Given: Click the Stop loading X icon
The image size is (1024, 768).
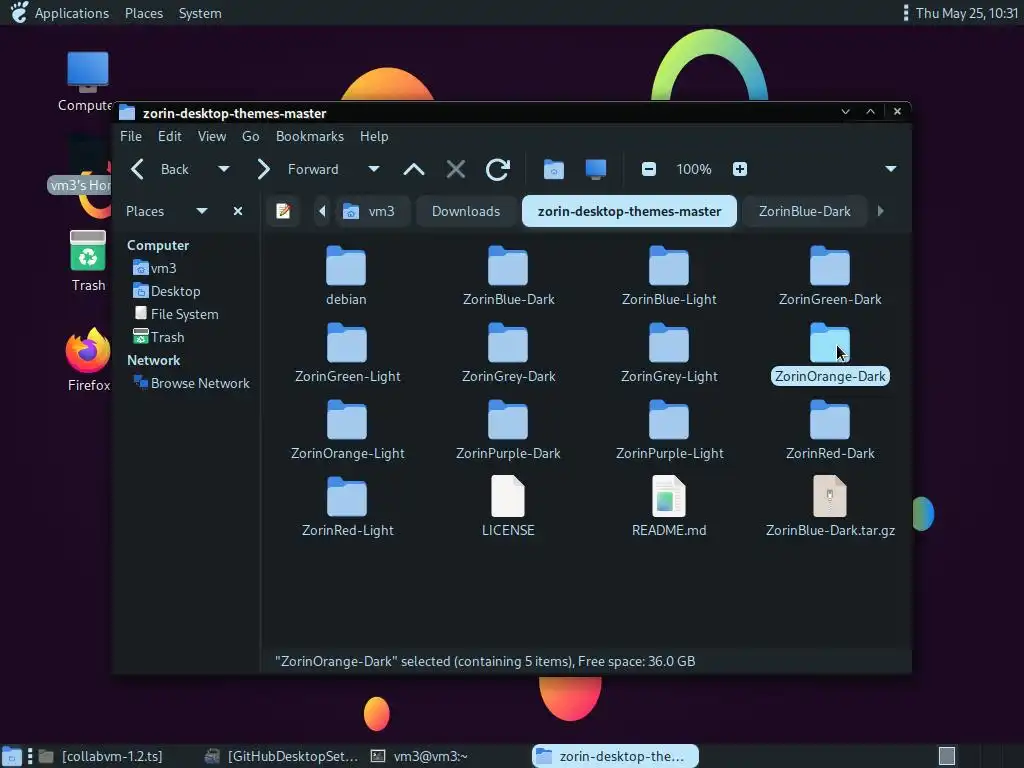Looking at the screenshot, I should 456,169.
